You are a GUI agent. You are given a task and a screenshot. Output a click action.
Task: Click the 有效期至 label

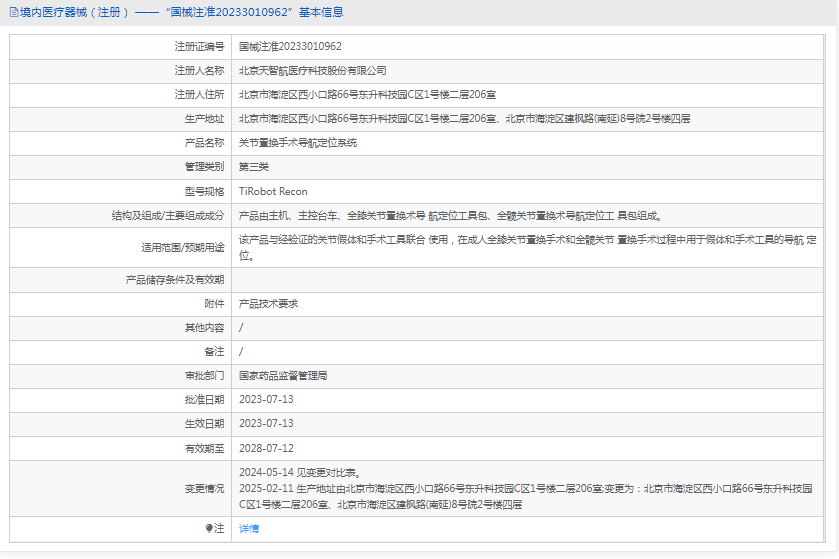(x=204, y=448)
